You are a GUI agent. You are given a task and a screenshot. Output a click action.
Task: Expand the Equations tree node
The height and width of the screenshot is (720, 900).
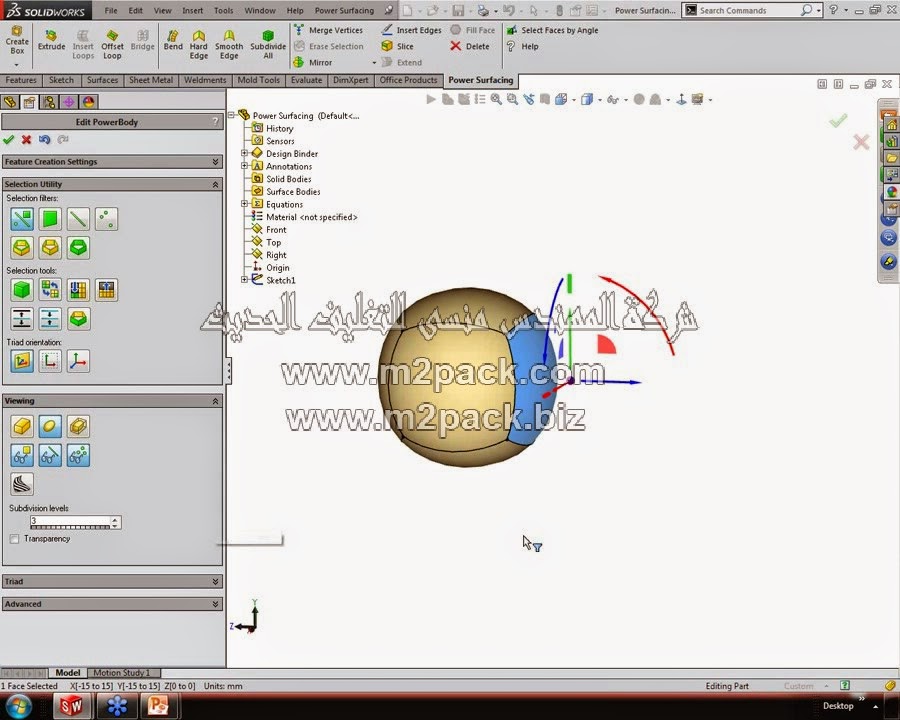(x=245, y=204)
